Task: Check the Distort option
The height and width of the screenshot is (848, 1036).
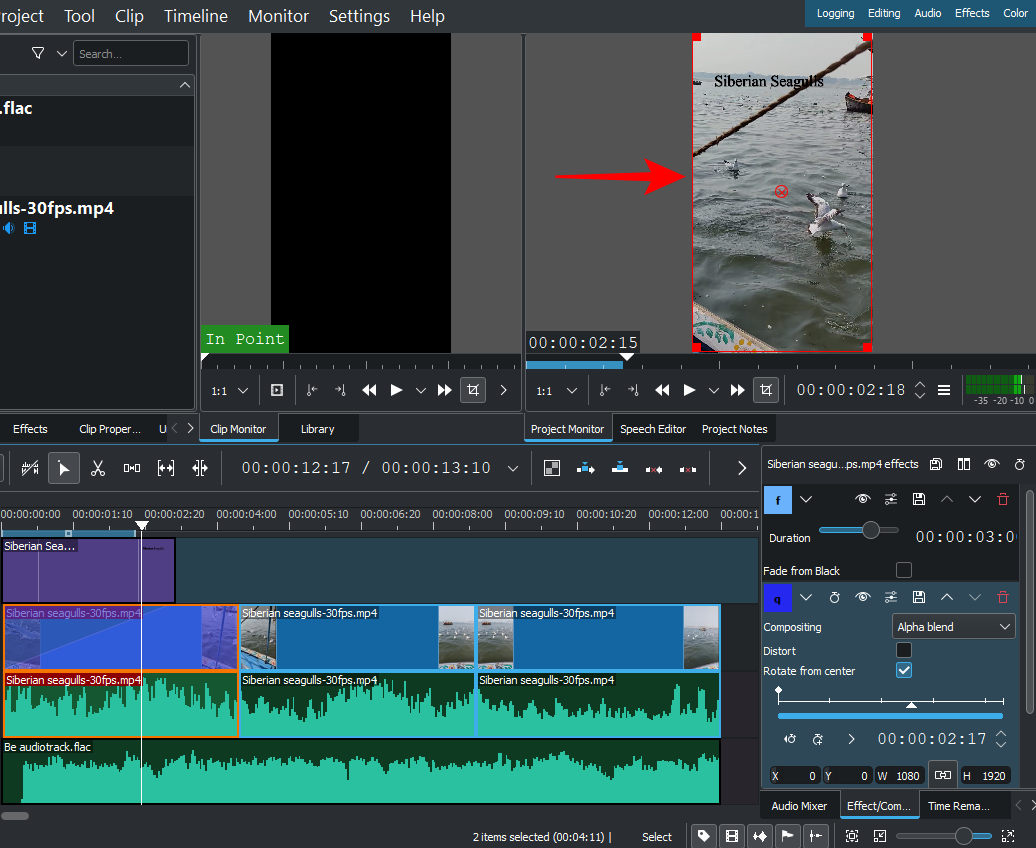Action: (x=904, y=650)
